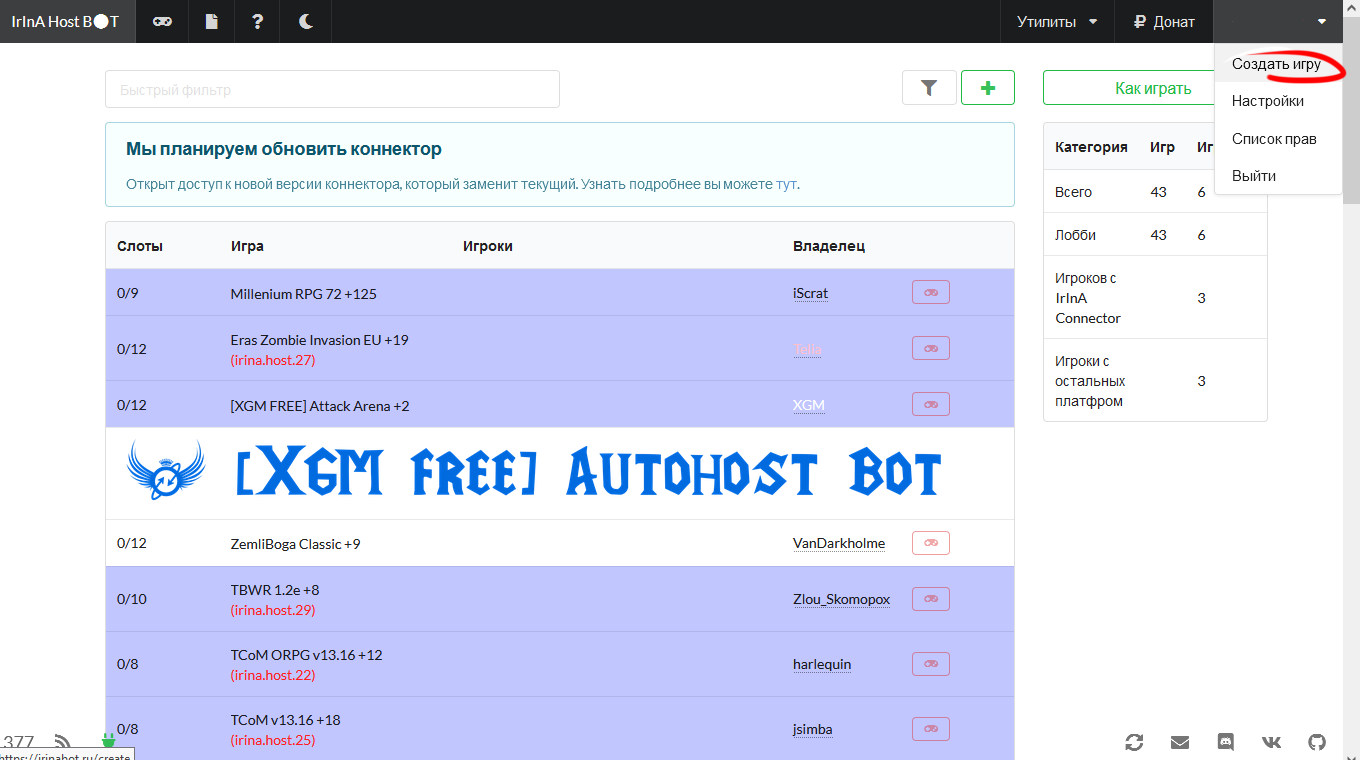1360x760 pixels.
Task: Click the Лобби row in the stats table
Action: click(1155, 235)
